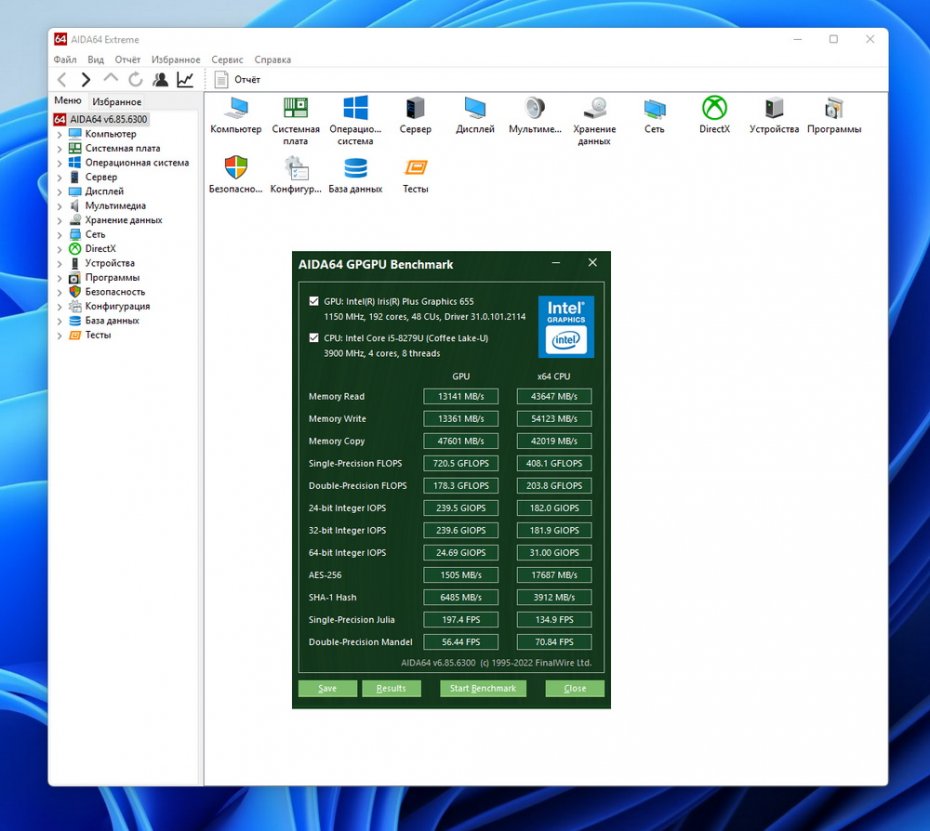Open the Безопасность shield icon
Viewport: 930px width, 831px height.
(x=235, y=169)
